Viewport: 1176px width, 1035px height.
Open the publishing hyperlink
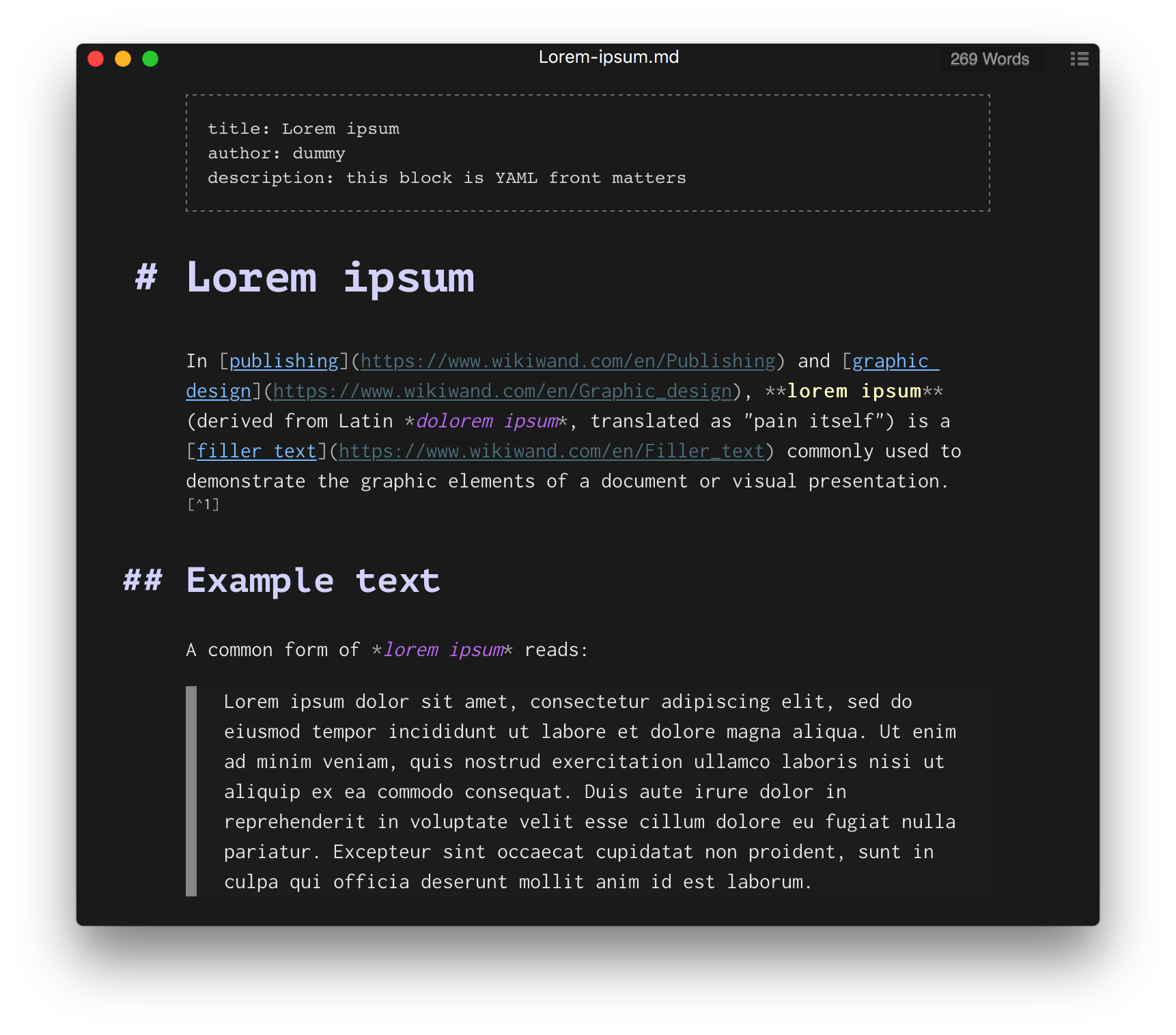(283, 360)
